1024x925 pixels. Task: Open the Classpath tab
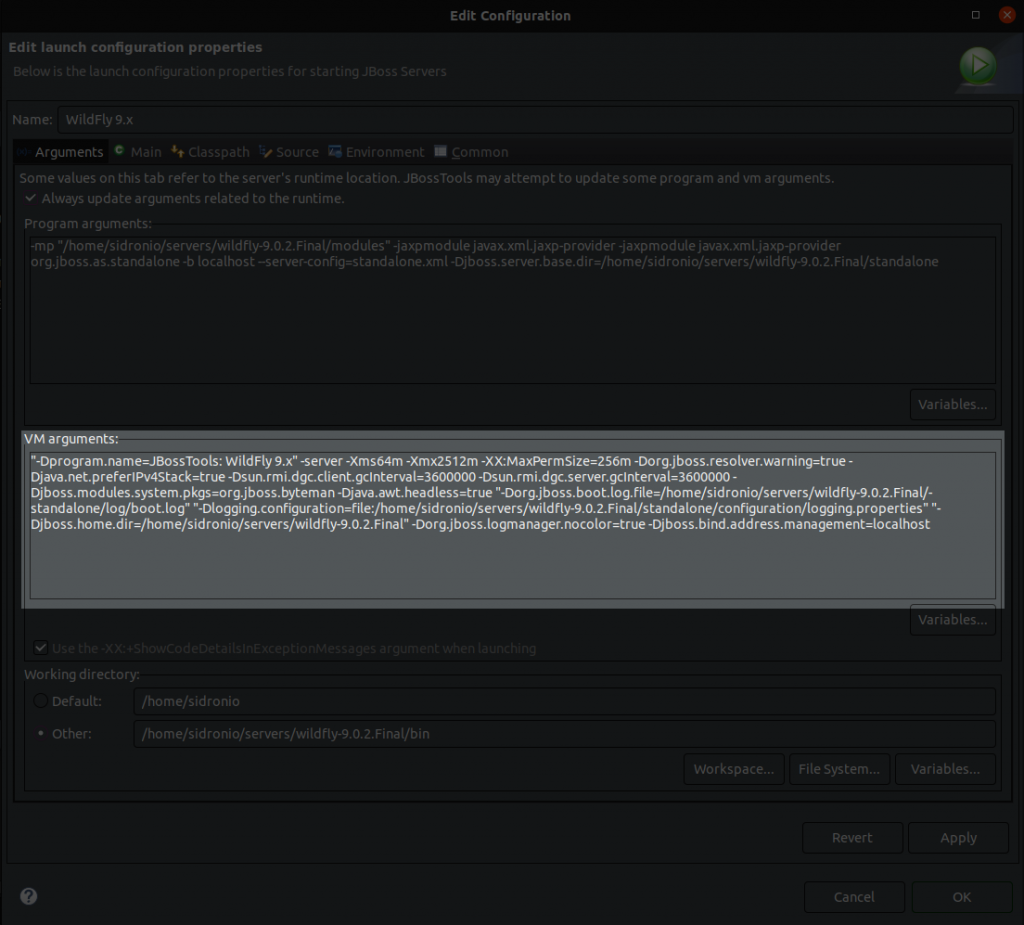tap(210, 152)
